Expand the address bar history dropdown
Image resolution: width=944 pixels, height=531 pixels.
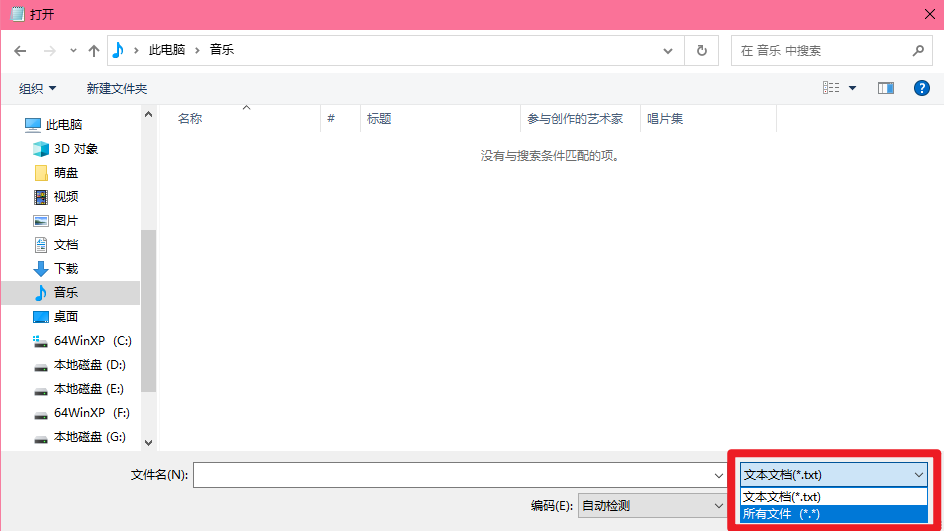pos(668,51)
